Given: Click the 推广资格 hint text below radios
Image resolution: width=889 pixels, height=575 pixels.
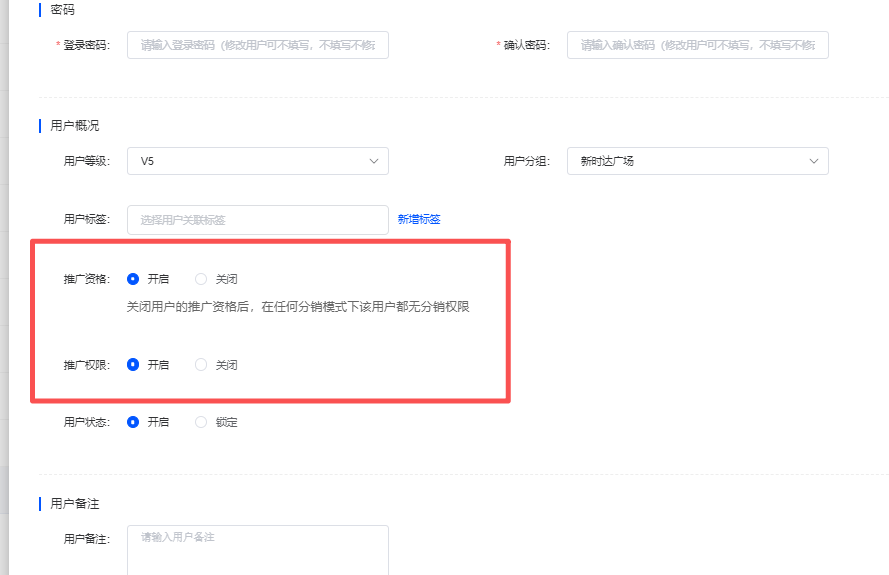Looking at the screenshot, I should point(298,307).
